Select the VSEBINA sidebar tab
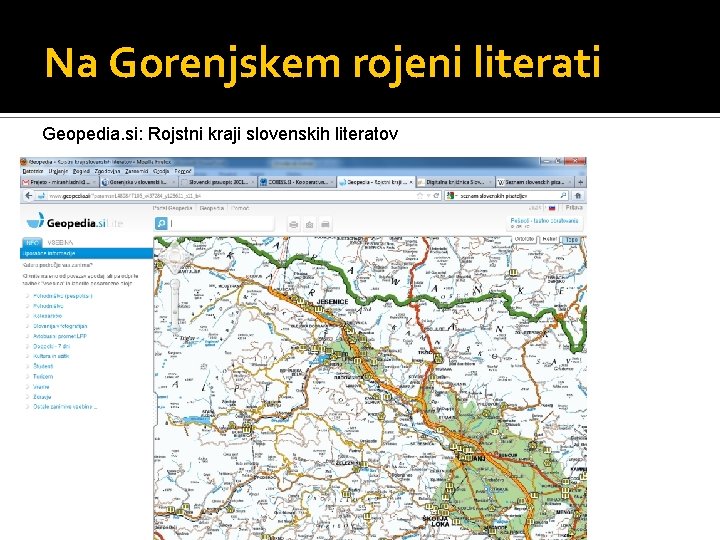 click(x=60, y=243)
